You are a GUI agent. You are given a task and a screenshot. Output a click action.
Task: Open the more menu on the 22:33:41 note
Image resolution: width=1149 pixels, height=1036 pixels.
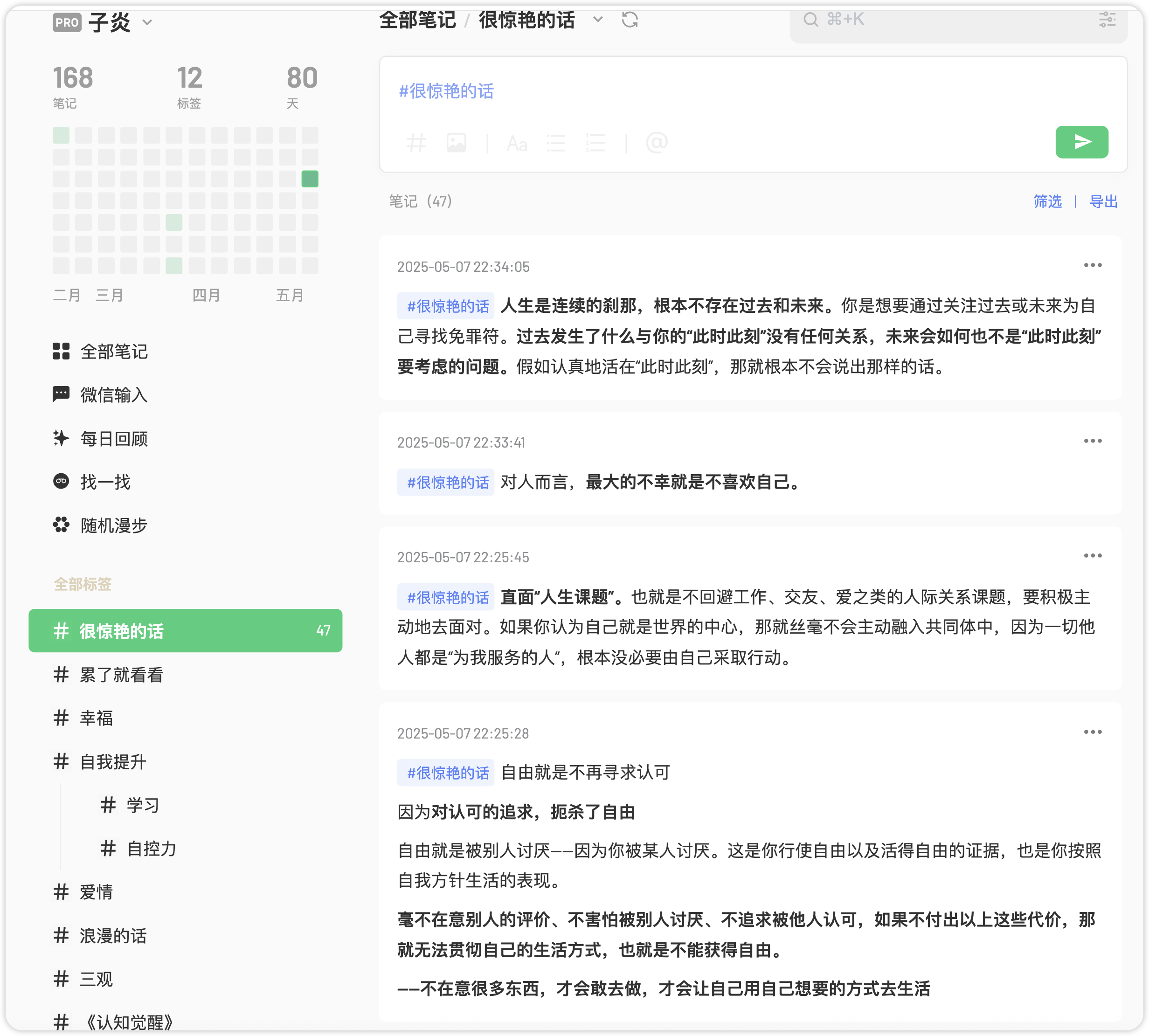[x=1092, y=441]
